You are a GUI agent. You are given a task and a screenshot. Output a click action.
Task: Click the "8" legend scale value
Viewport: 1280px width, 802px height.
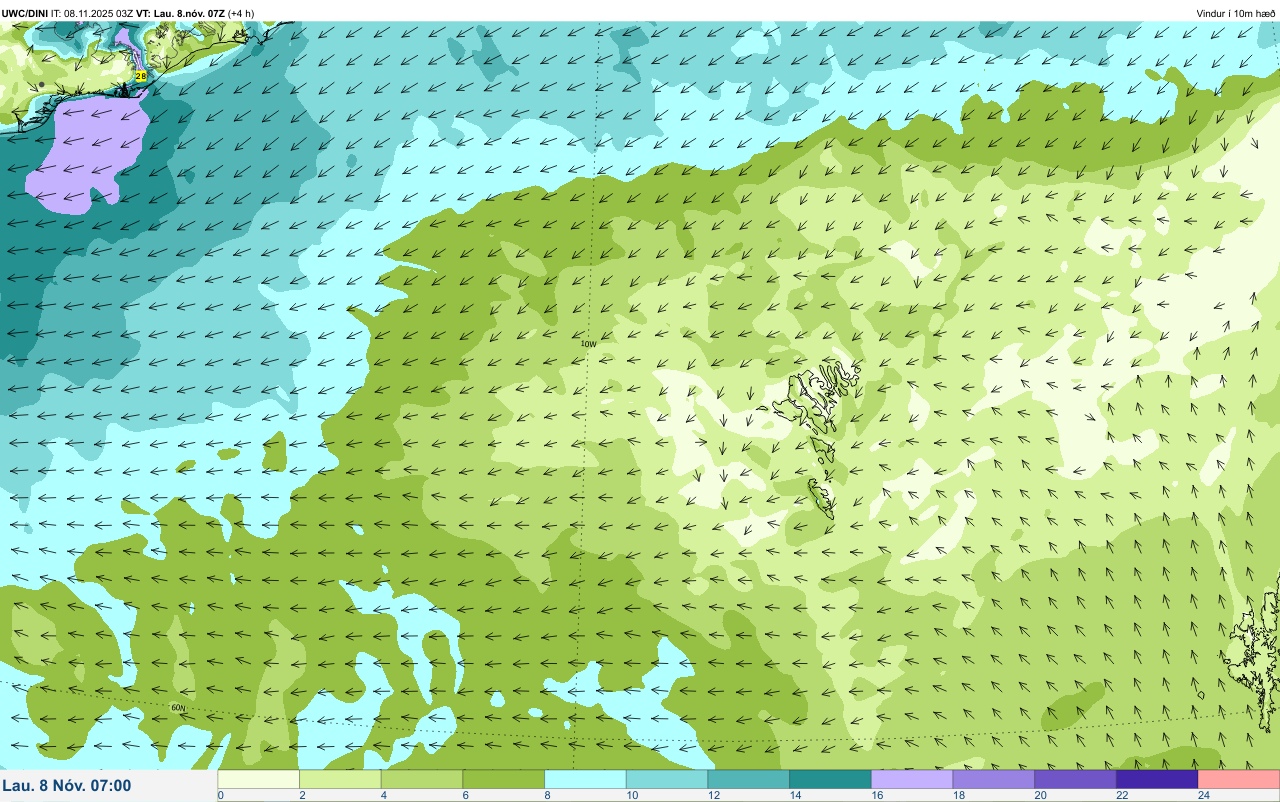pyautogui.click(x=548, y=795)
